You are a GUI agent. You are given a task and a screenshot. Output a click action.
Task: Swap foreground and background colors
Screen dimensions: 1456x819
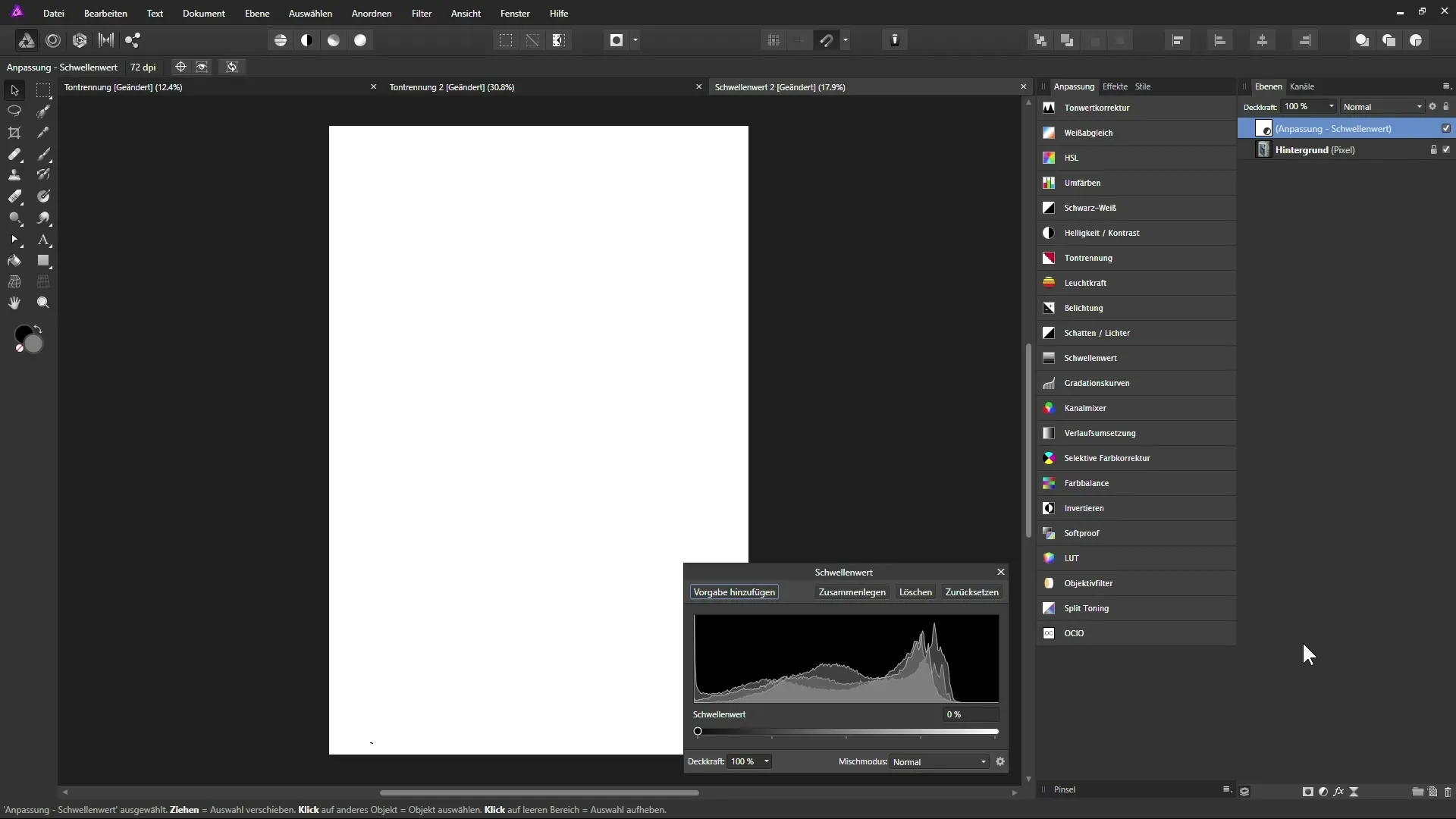click(x=38, y=329)
